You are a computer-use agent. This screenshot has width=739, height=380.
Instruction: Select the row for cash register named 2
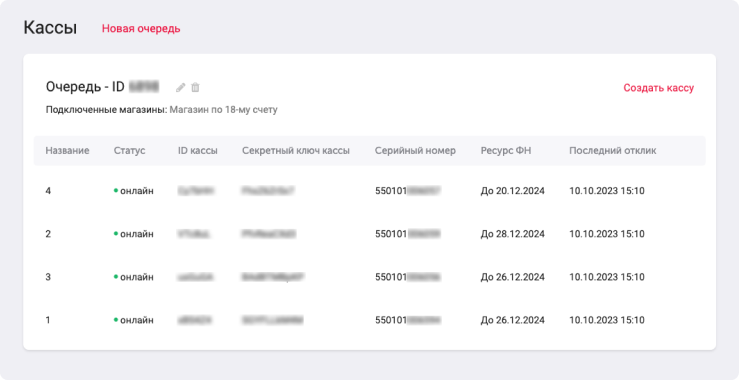(370, 234)
